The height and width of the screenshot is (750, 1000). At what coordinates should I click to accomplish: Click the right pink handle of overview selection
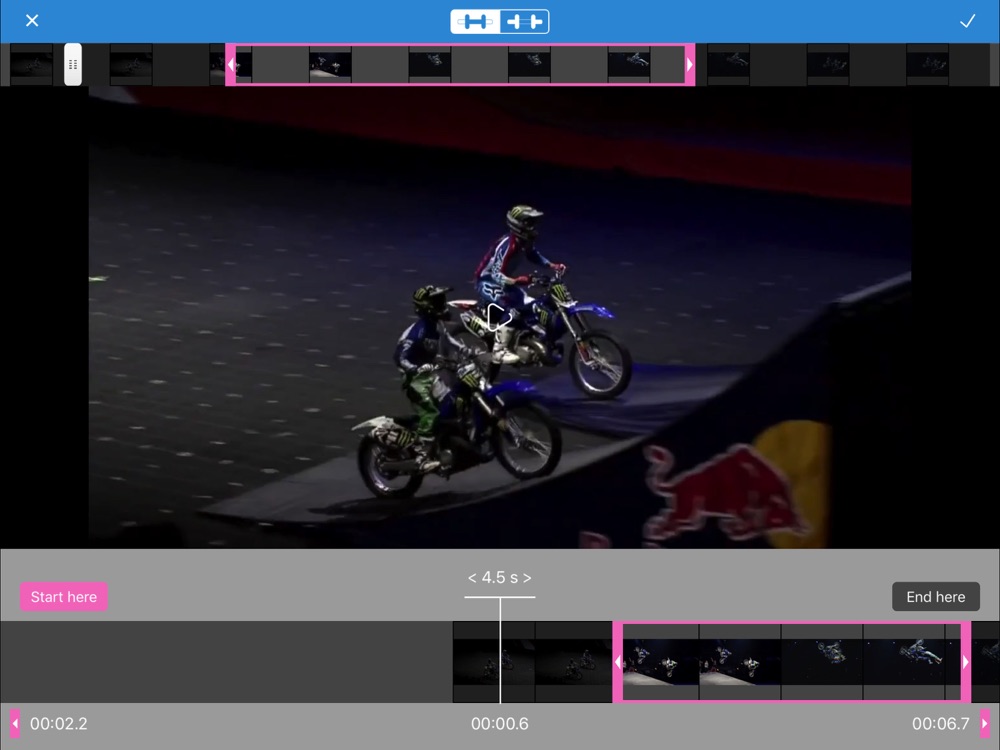689,64
